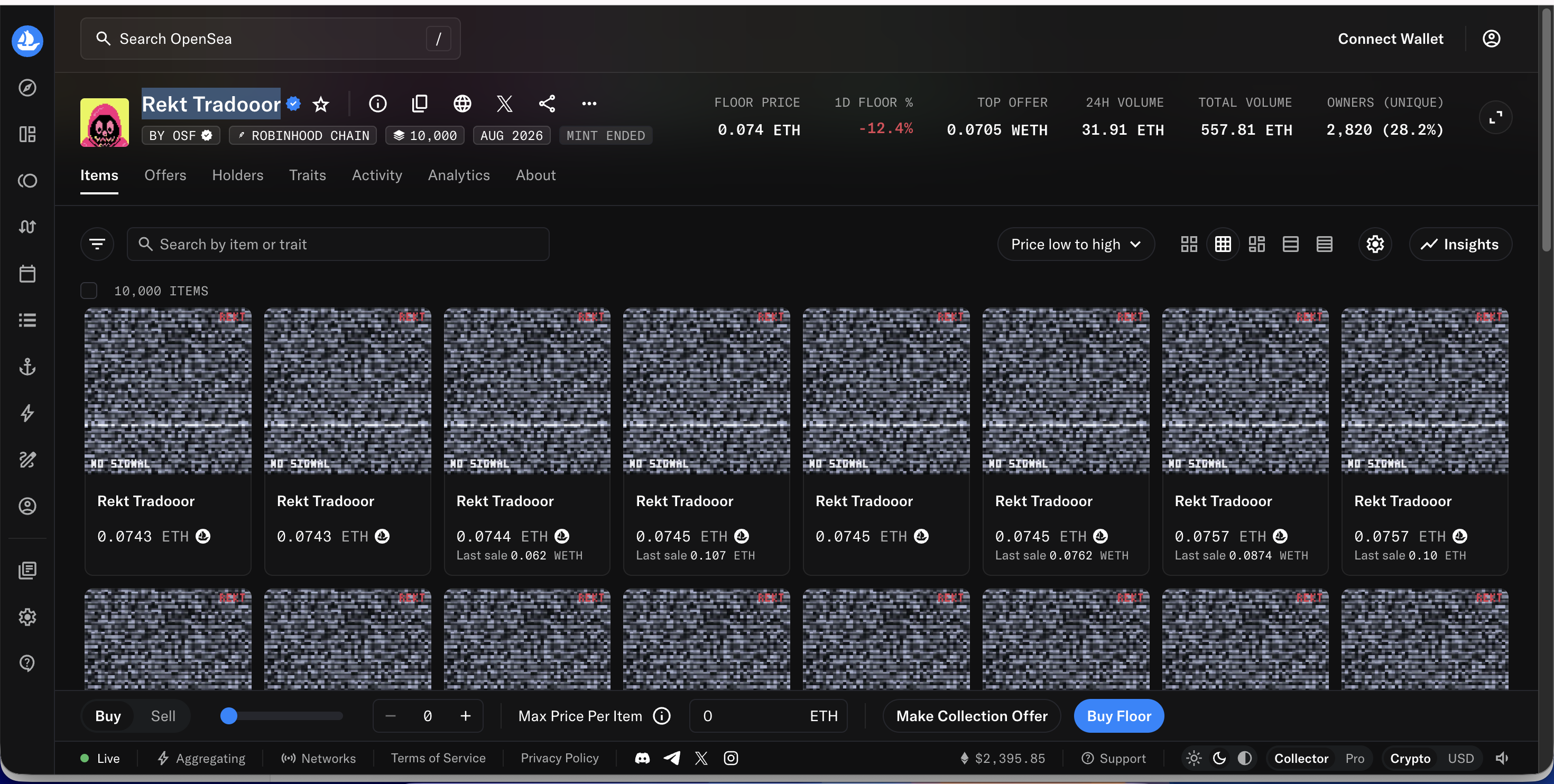1554x784 pixels.
Task: Open the filter panel icon
Action: point(97,244)
